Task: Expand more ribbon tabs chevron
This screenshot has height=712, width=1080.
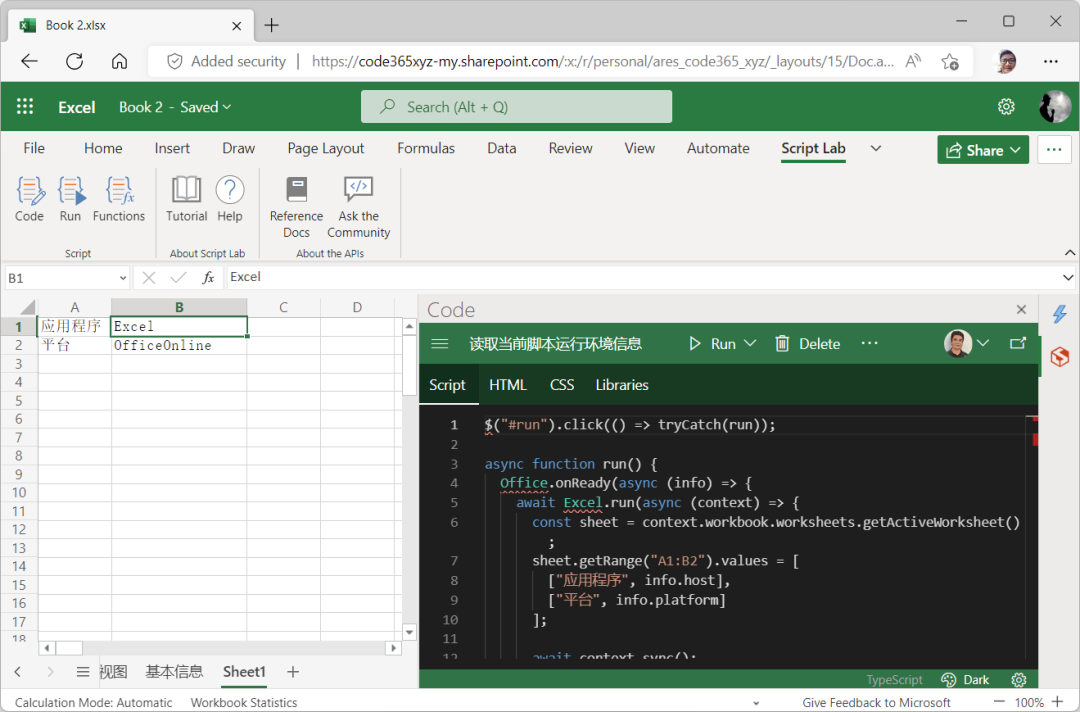Action: tap(875, 148)
